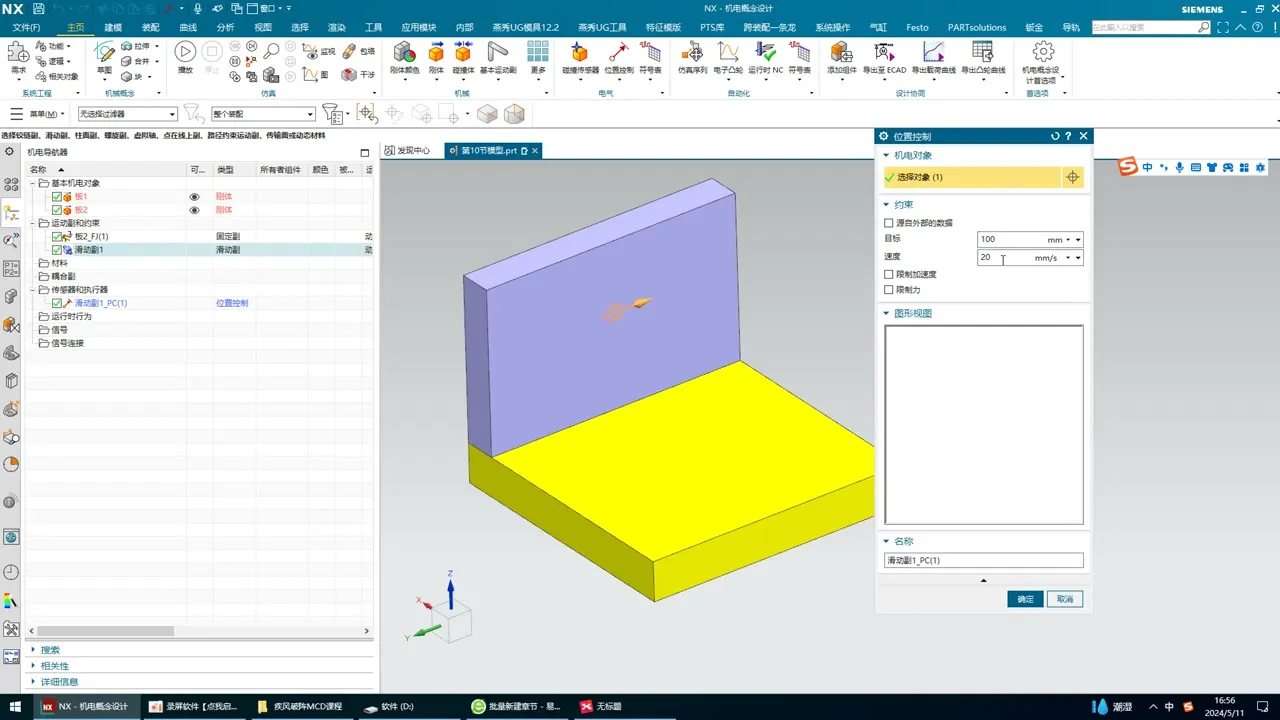Click the 位置控制 ribbon icon
The image size is (1280, 720).
619,53
